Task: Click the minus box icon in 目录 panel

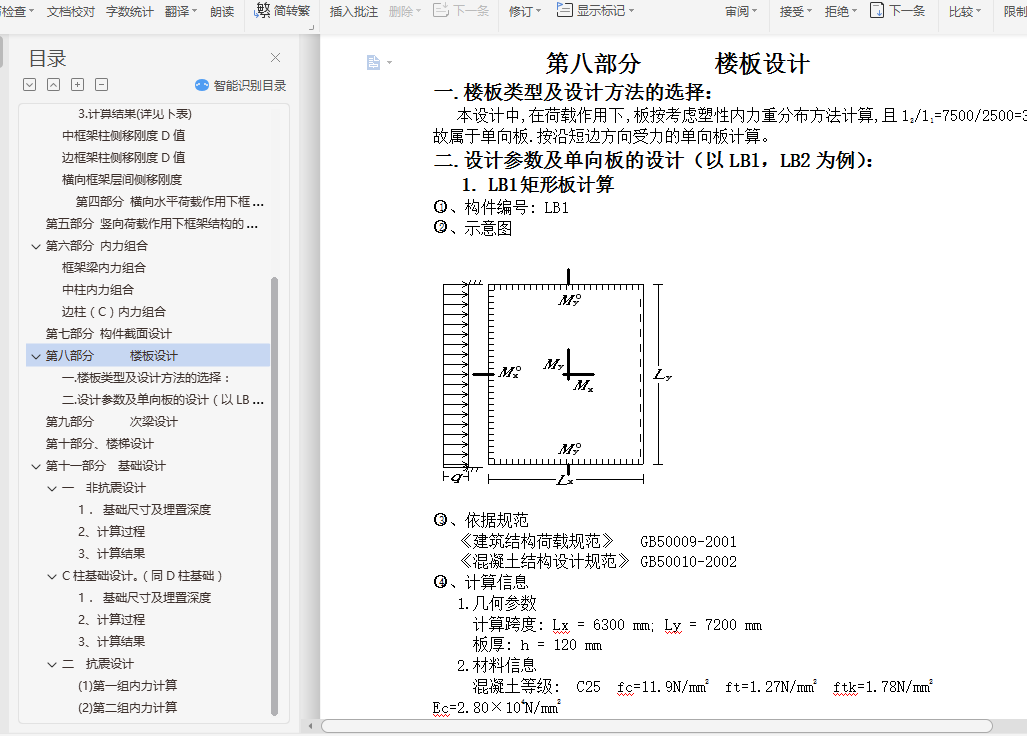Action: coord(102,84)
